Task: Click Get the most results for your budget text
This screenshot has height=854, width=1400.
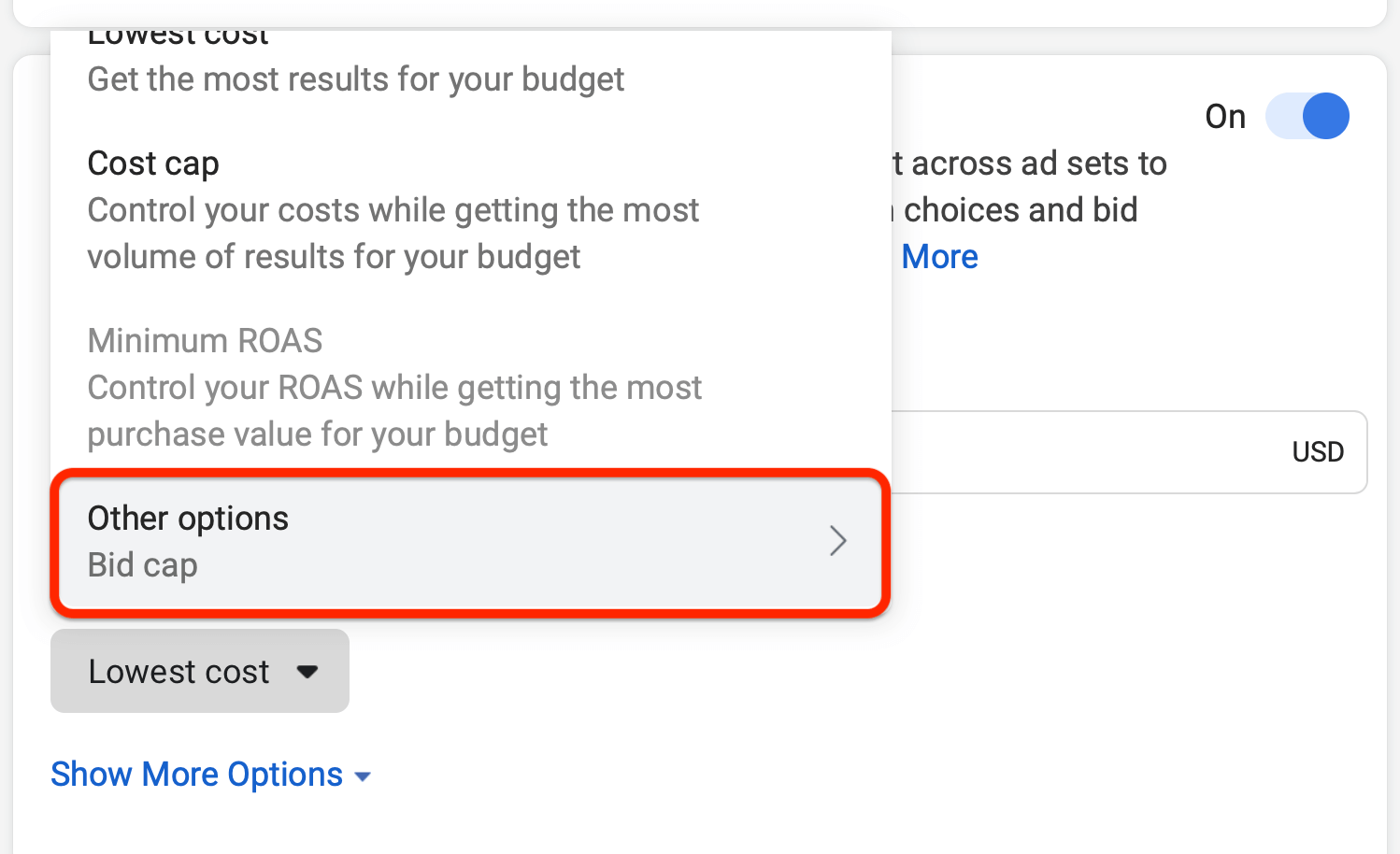Action: click(x=355, y=79)
